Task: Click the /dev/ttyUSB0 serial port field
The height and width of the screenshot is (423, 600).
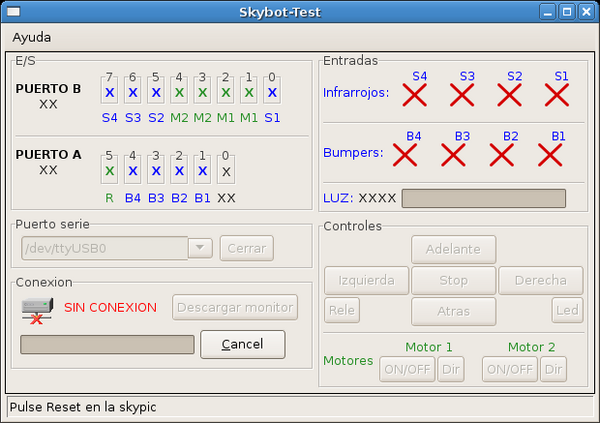Action: 103,248
